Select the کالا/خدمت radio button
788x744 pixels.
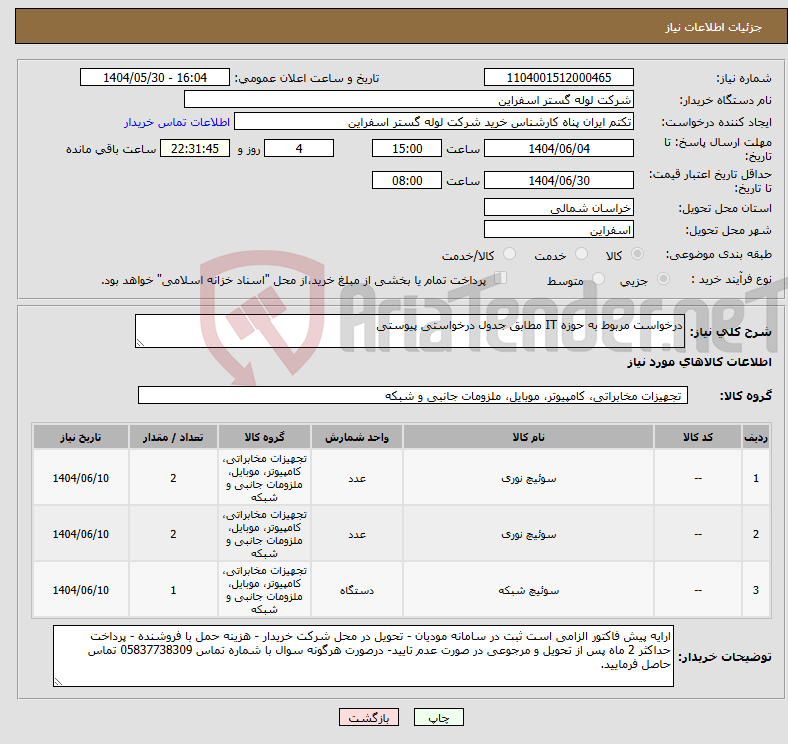pos(510,254)
